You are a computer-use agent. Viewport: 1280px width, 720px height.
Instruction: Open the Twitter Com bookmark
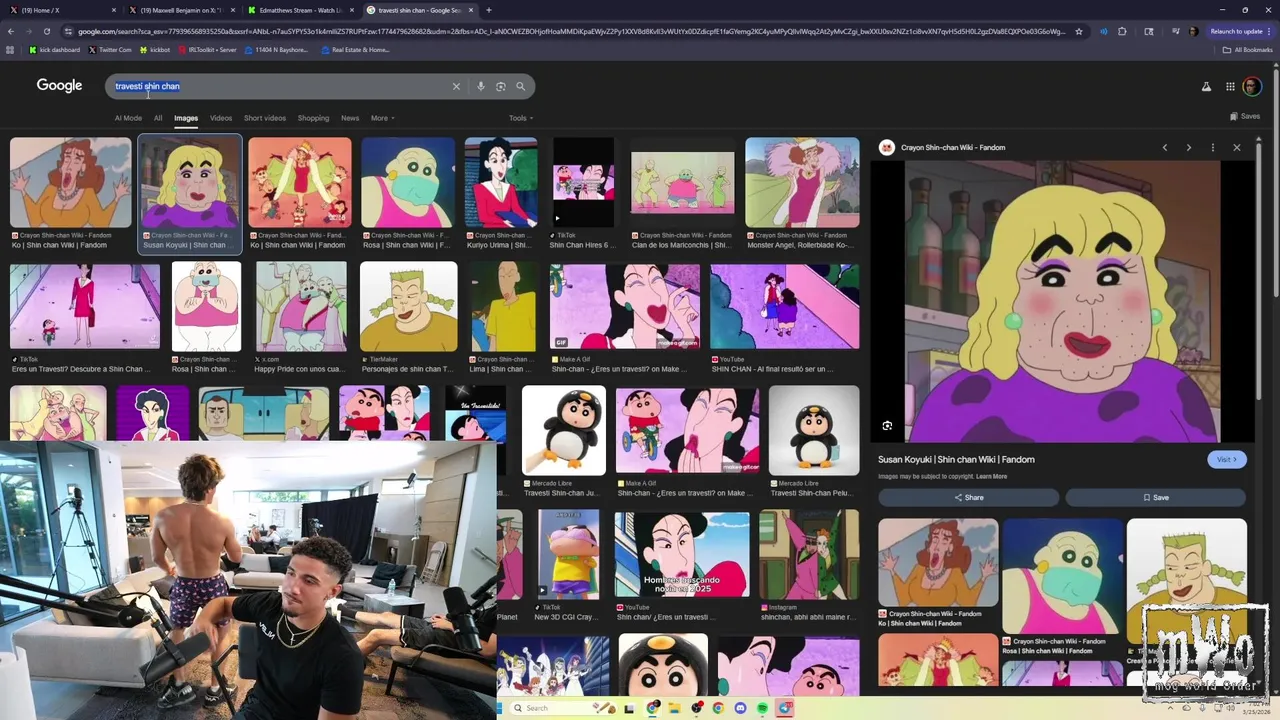click(x=110, y=49)
